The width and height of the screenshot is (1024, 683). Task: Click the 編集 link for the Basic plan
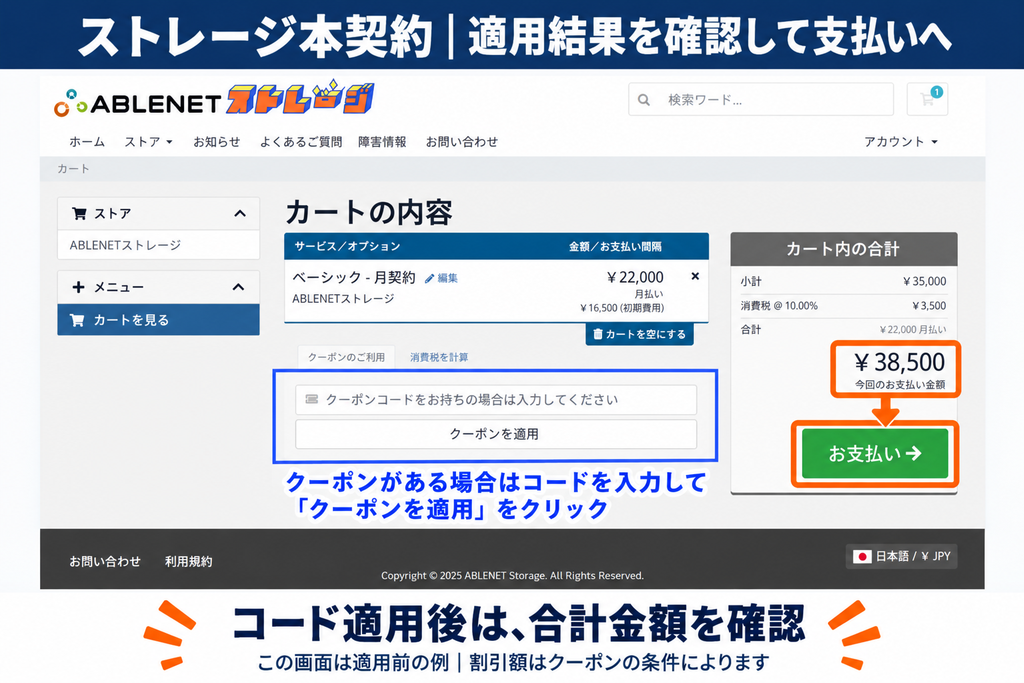tap(447, 278)
